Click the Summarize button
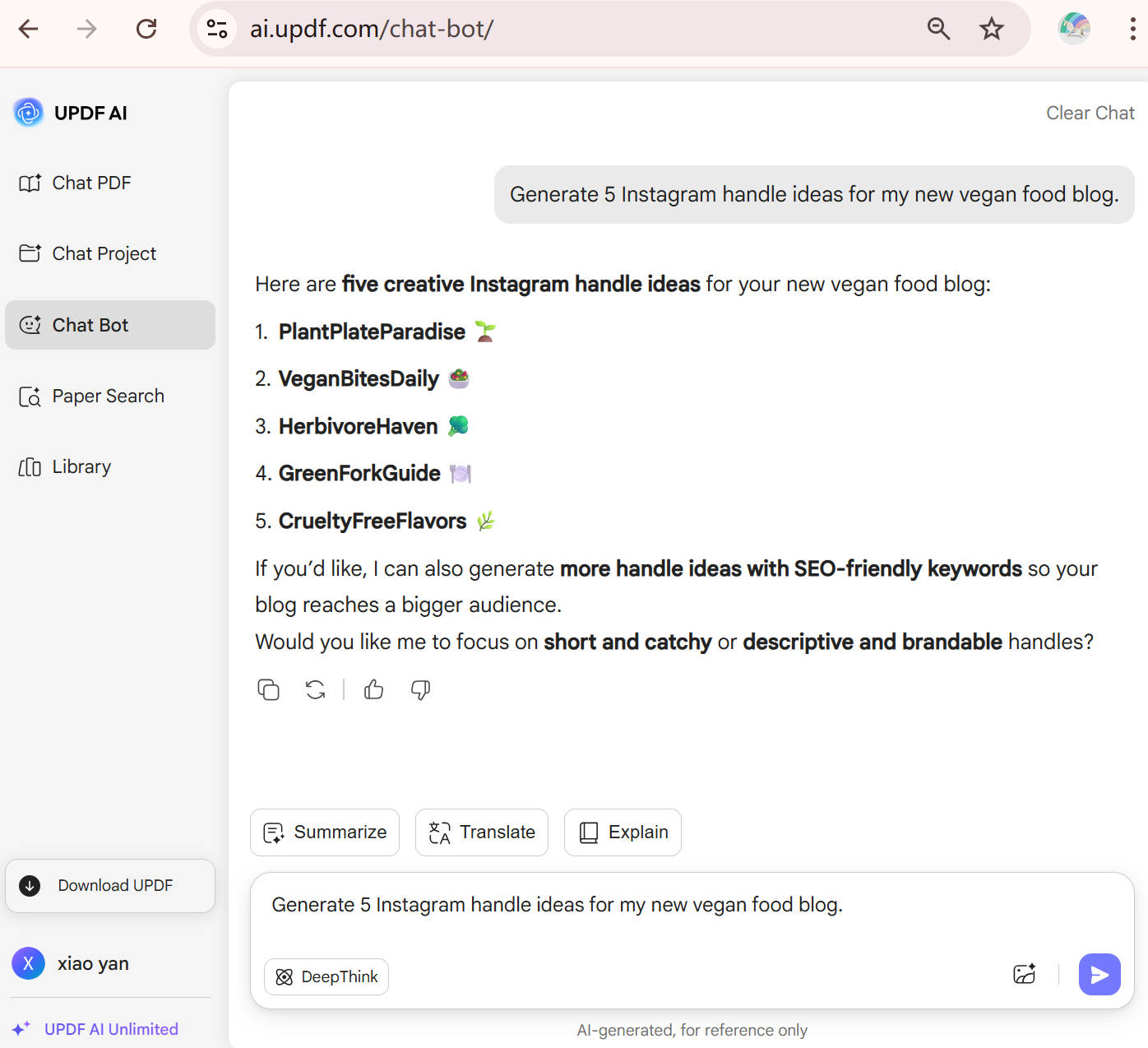 [325, 832]
